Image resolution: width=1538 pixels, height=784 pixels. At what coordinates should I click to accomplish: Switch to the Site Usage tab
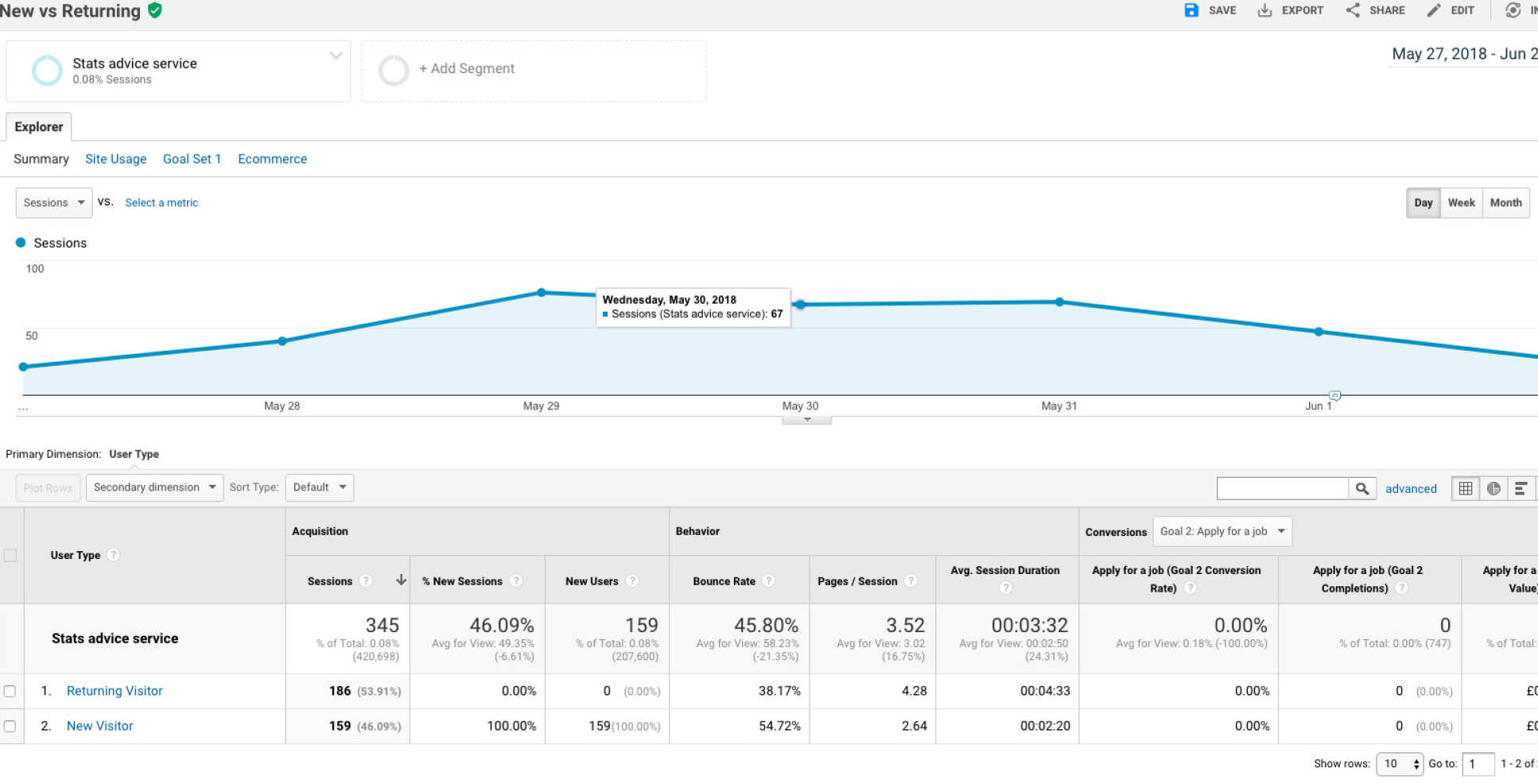pyautogui.click(x=115, y=159)
